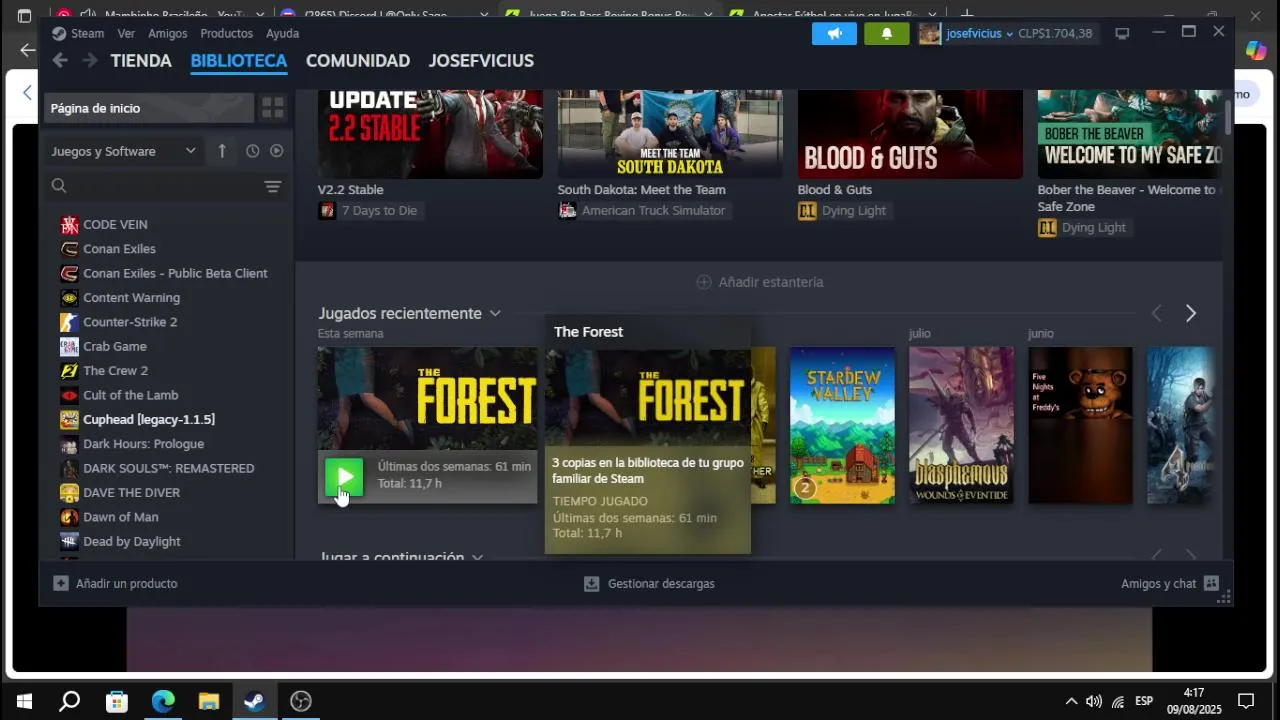This screenshot has width=1280, height=720.
Task: Open File Explorer from the taskbar
Action: coord(208,702)
